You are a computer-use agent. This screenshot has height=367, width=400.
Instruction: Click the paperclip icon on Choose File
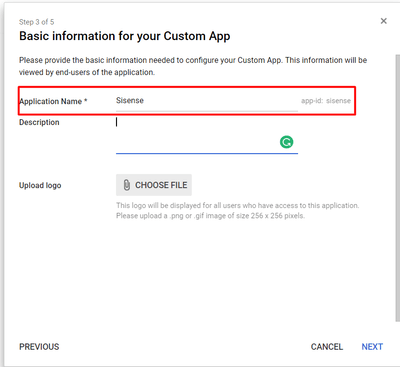coord(127,185)
